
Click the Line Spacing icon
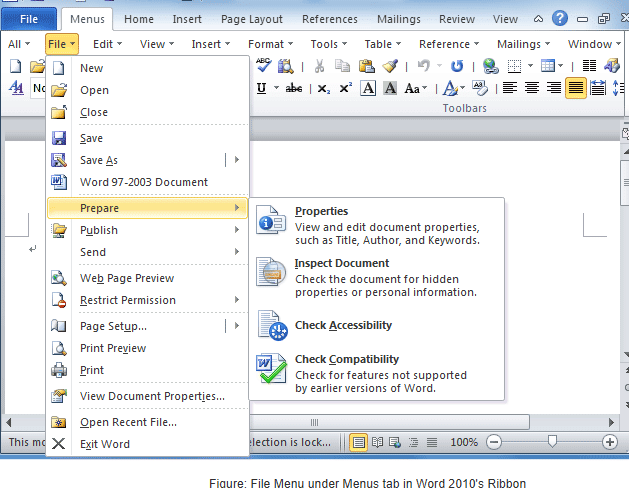(x=619, y=88)
